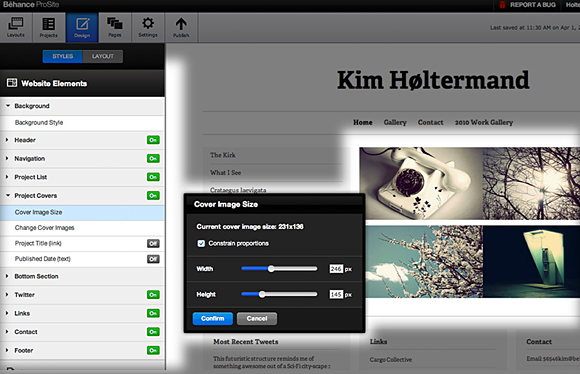
Task: Open the Pages toolbar icon
Action: 115,27
